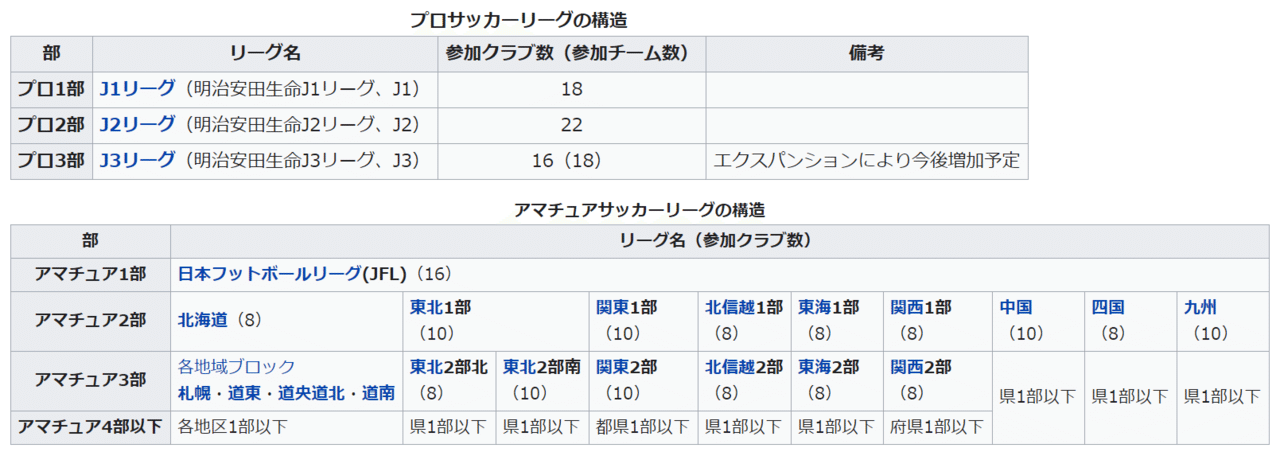Open the 関東2部 link
The width and height of the screenshot is (1280, 452).
coord(626,367)
